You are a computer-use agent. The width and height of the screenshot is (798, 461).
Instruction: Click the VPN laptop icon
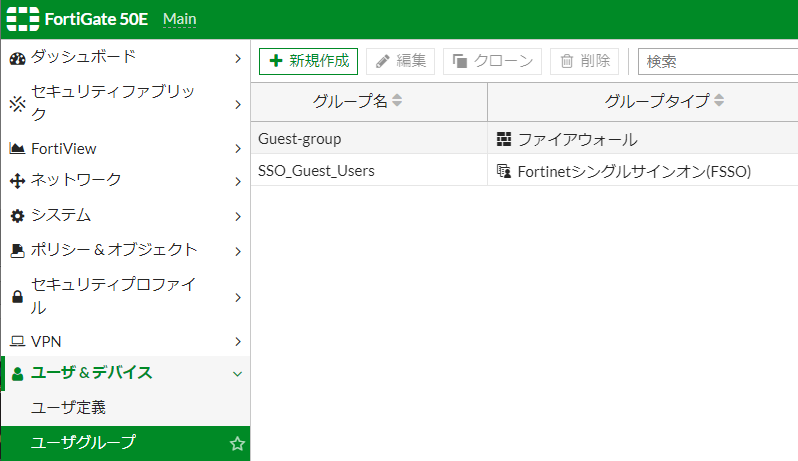tap(17, 341)
